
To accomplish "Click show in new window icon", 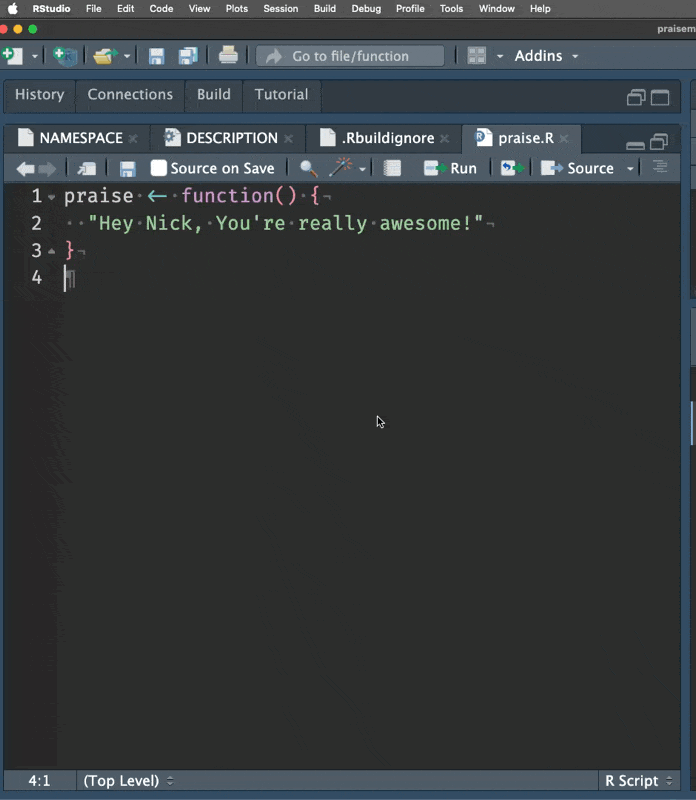I will pos(87,168).
